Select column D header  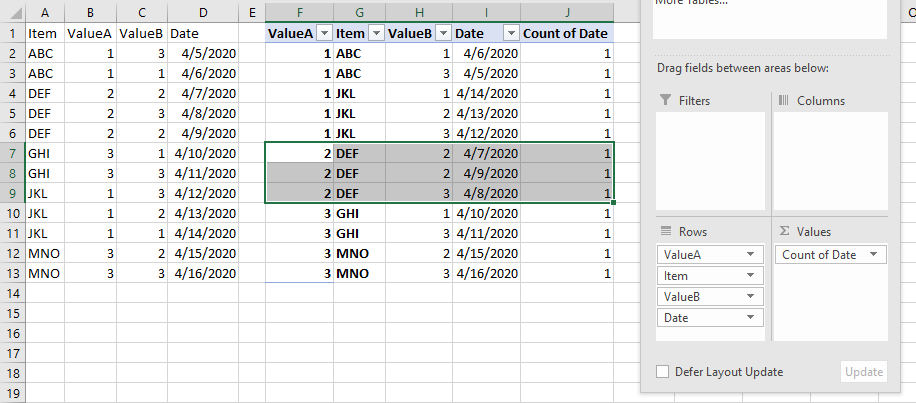[x=203, y=13]
